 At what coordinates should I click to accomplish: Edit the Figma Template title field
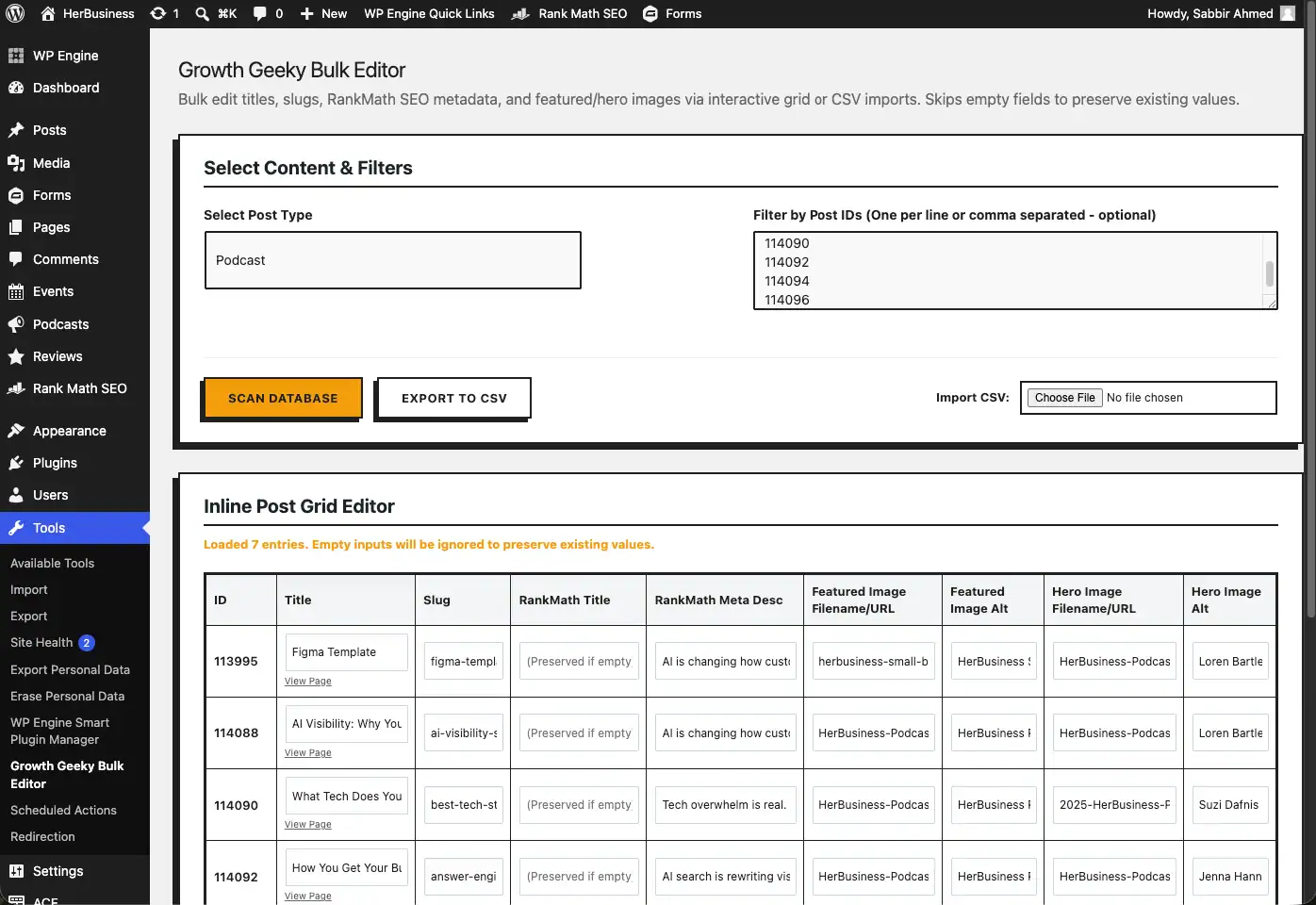(346, 652)
